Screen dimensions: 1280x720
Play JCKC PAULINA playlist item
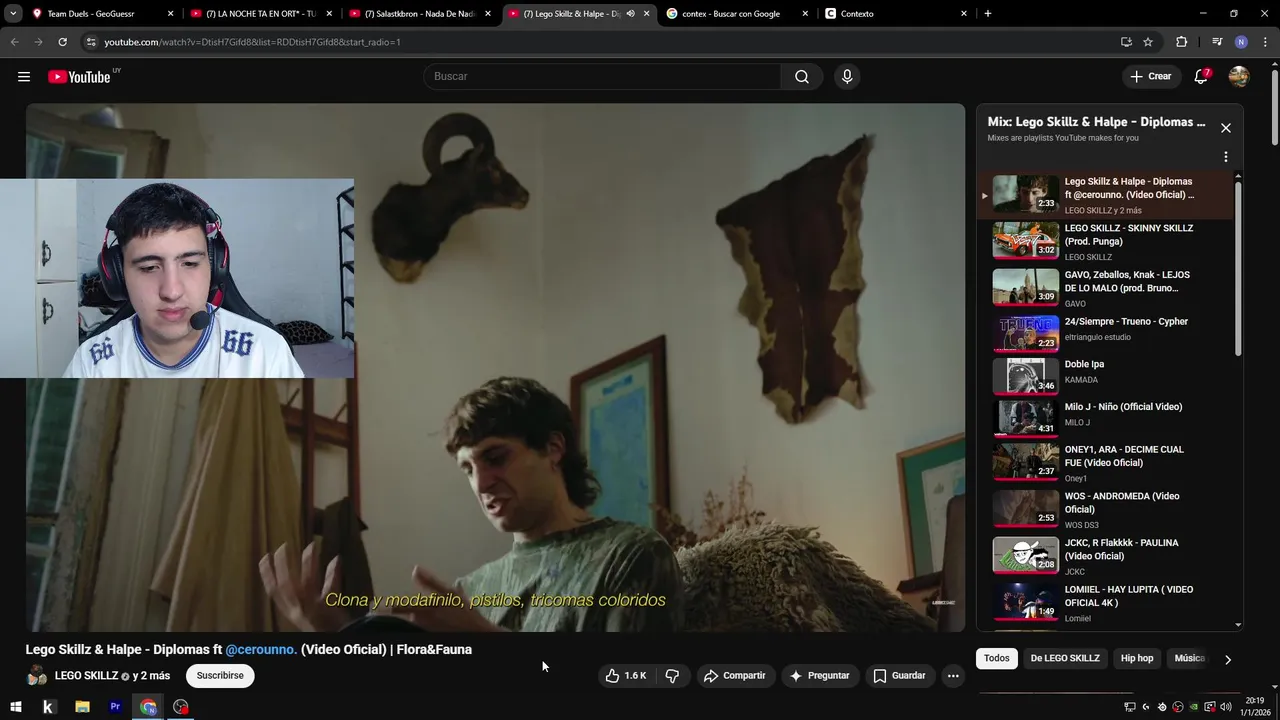[x=1104, y=557]
